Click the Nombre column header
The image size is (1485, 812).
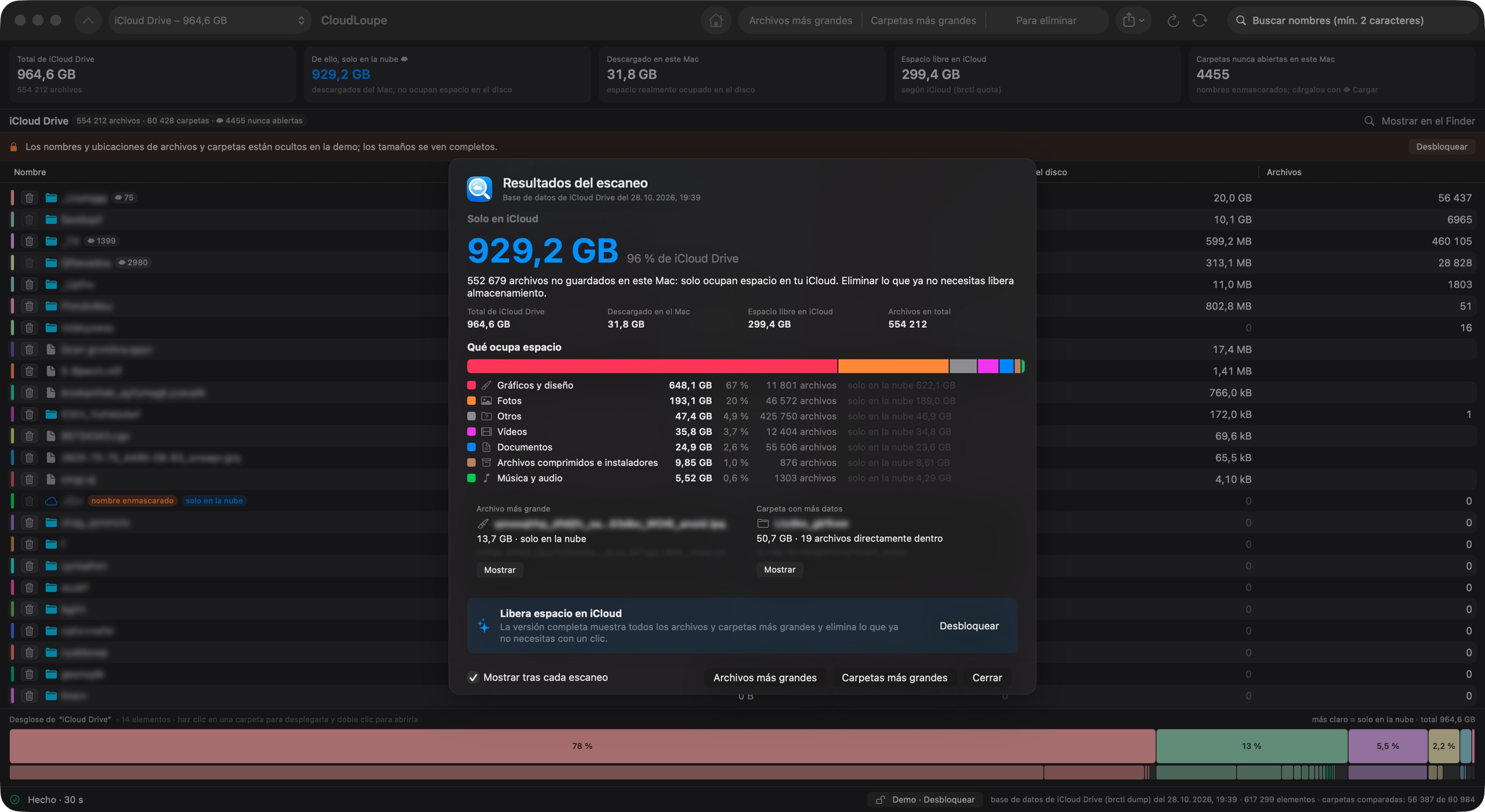point(30,172)
